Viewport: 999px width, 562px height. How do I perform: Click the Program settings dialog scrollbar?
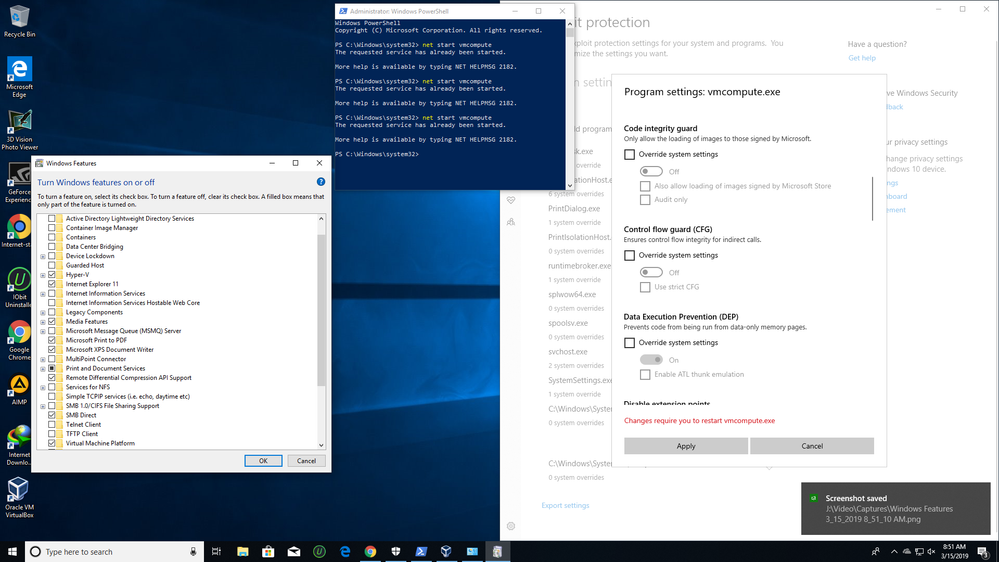[x=872, y=199]
